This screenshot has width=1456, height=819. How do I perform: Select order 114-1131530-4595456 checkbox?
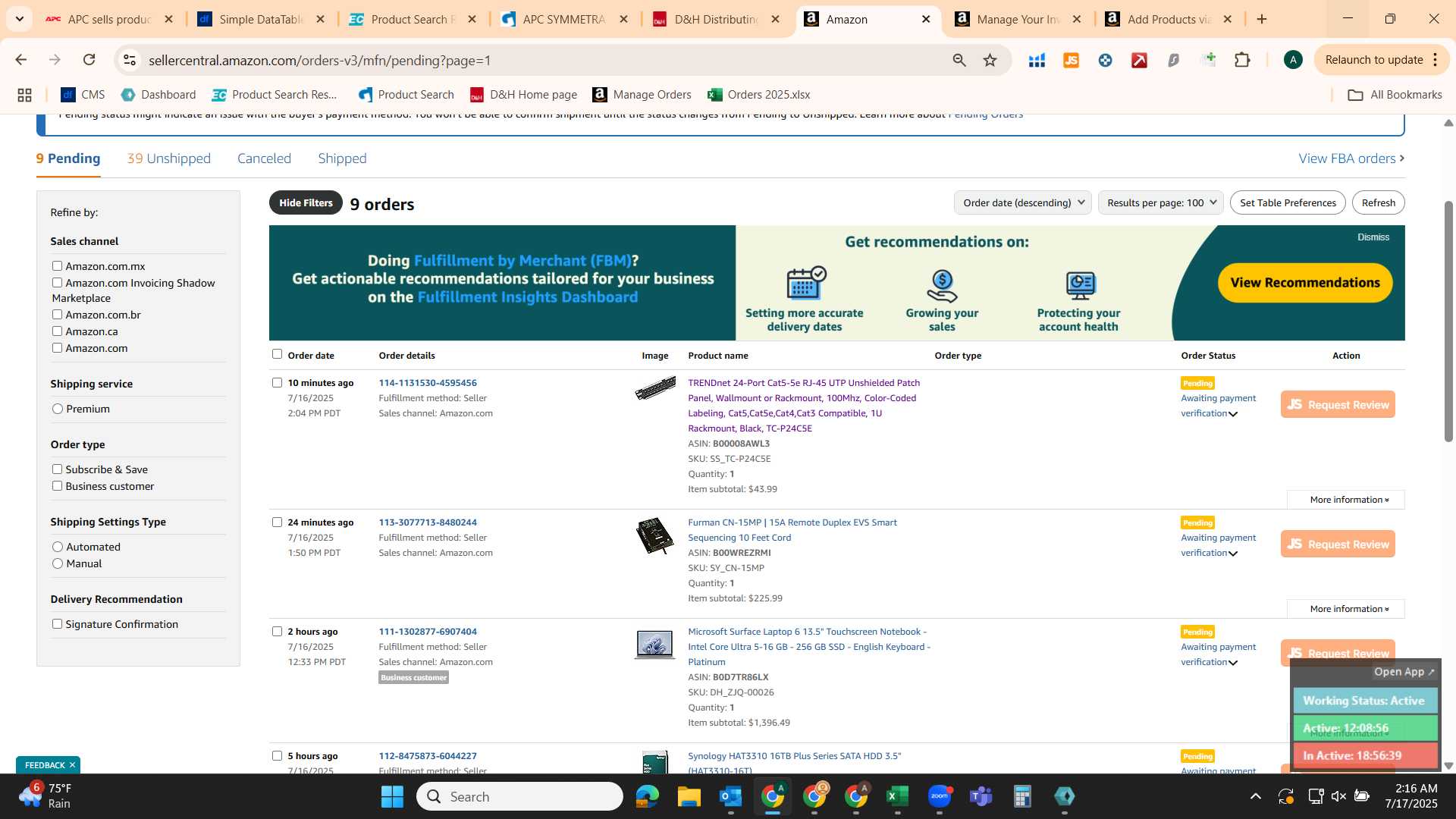[277, 382]
